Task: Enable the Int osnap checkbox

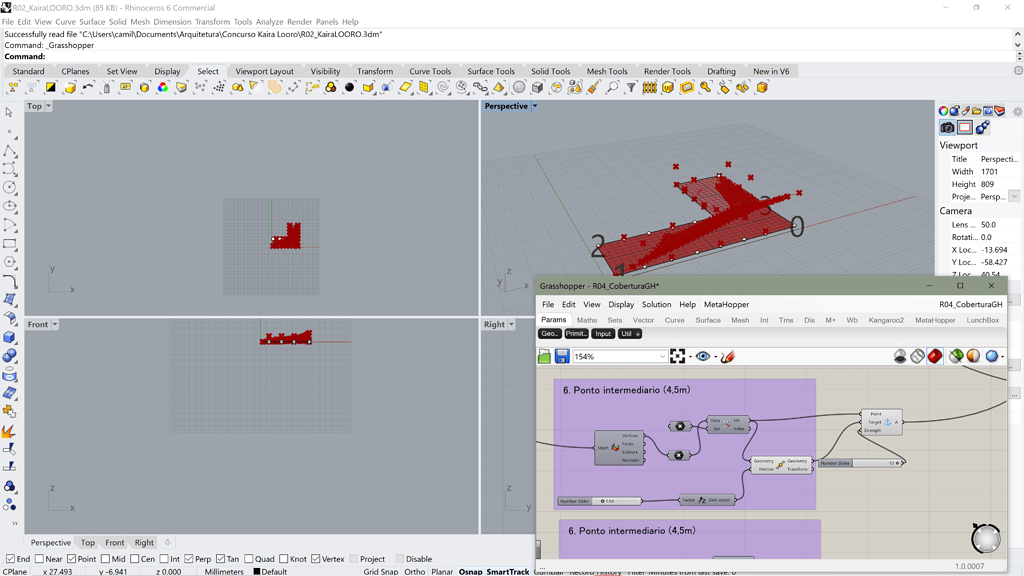Action: 163,559
